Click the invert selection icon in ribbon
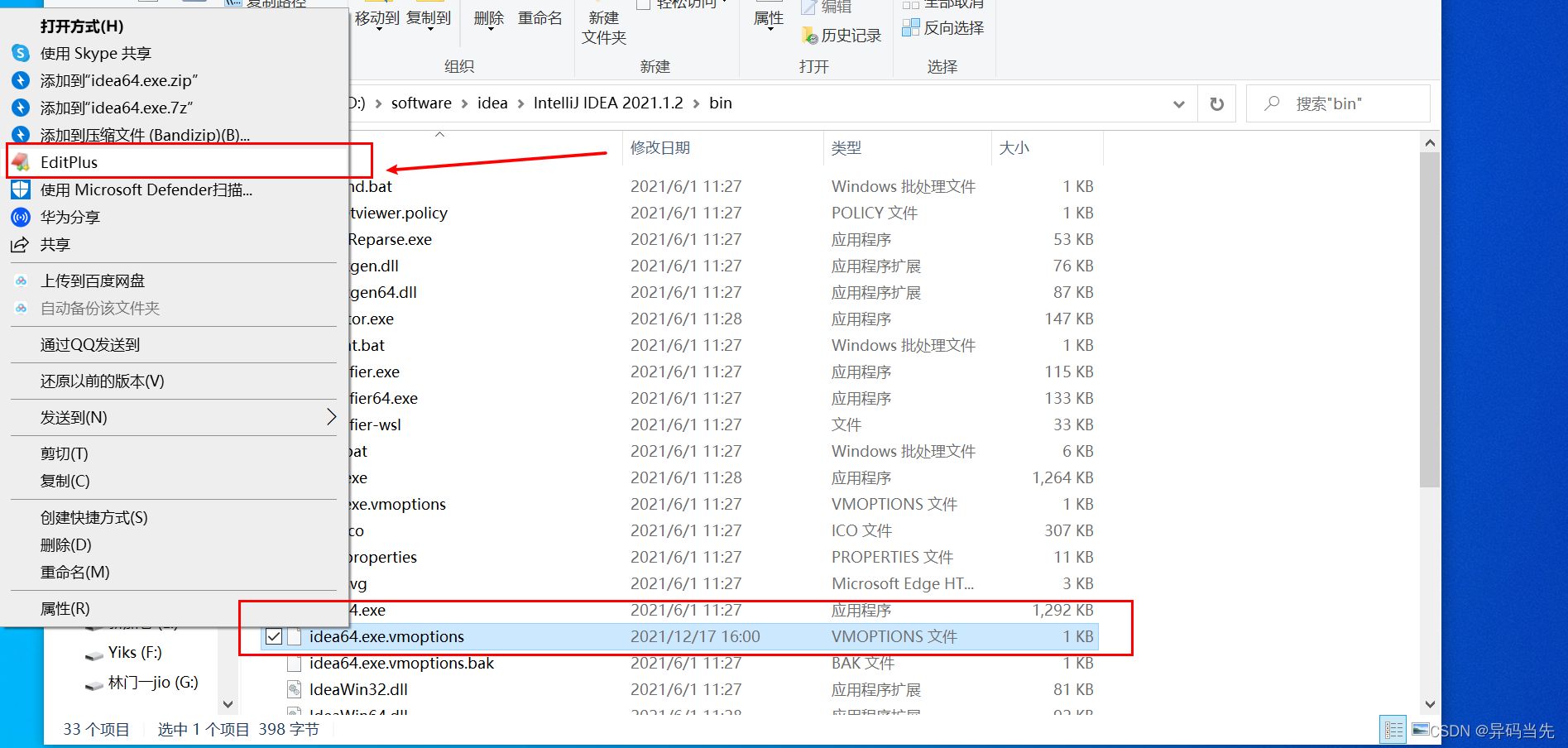 pos(910,27)
